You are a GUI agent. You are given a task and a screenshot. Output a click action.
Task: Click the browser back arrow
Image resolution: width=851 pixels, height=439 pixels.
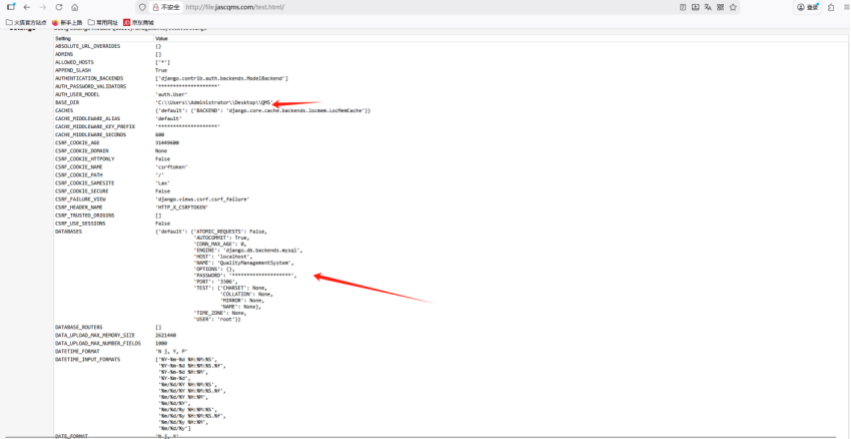click(x=26, y=7)
